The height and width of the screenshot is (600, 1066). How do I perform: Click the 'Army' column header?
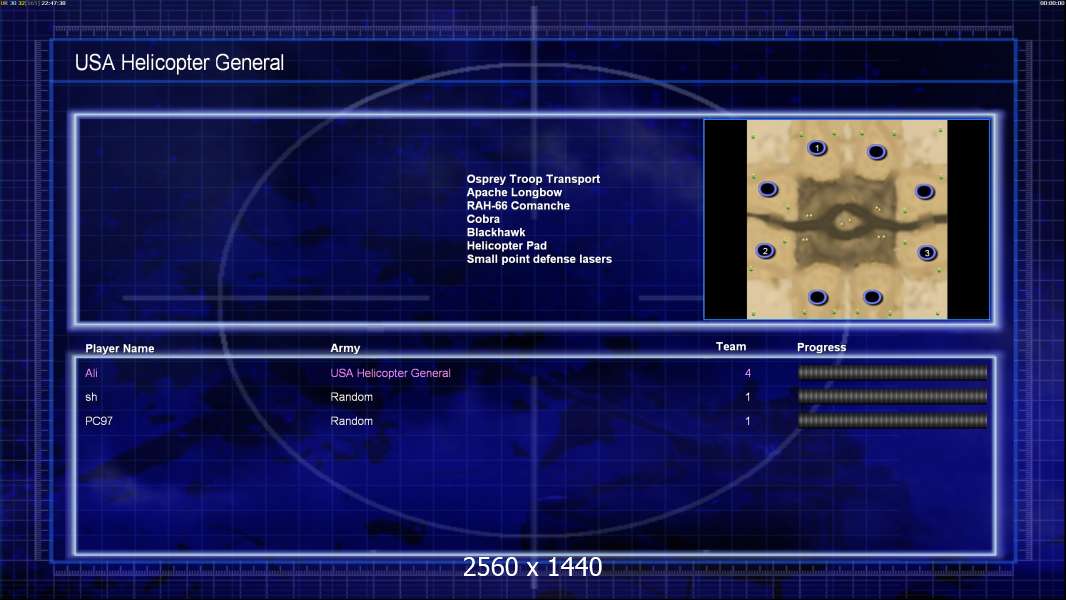345,348
